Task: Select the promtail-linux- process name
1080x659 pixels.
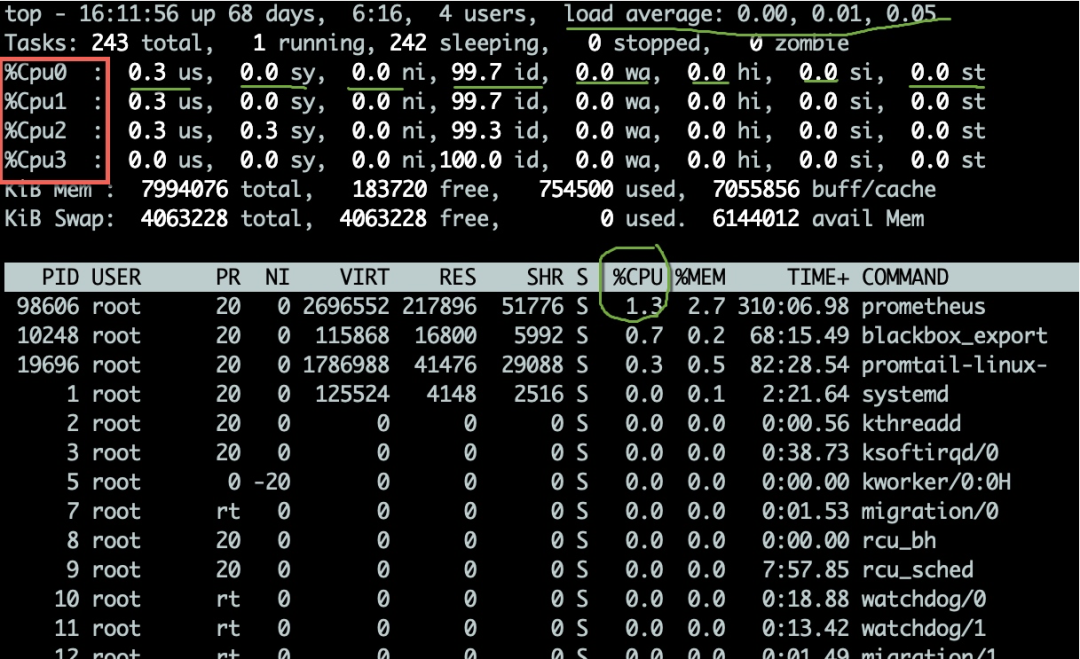Action: coord(955,365)
